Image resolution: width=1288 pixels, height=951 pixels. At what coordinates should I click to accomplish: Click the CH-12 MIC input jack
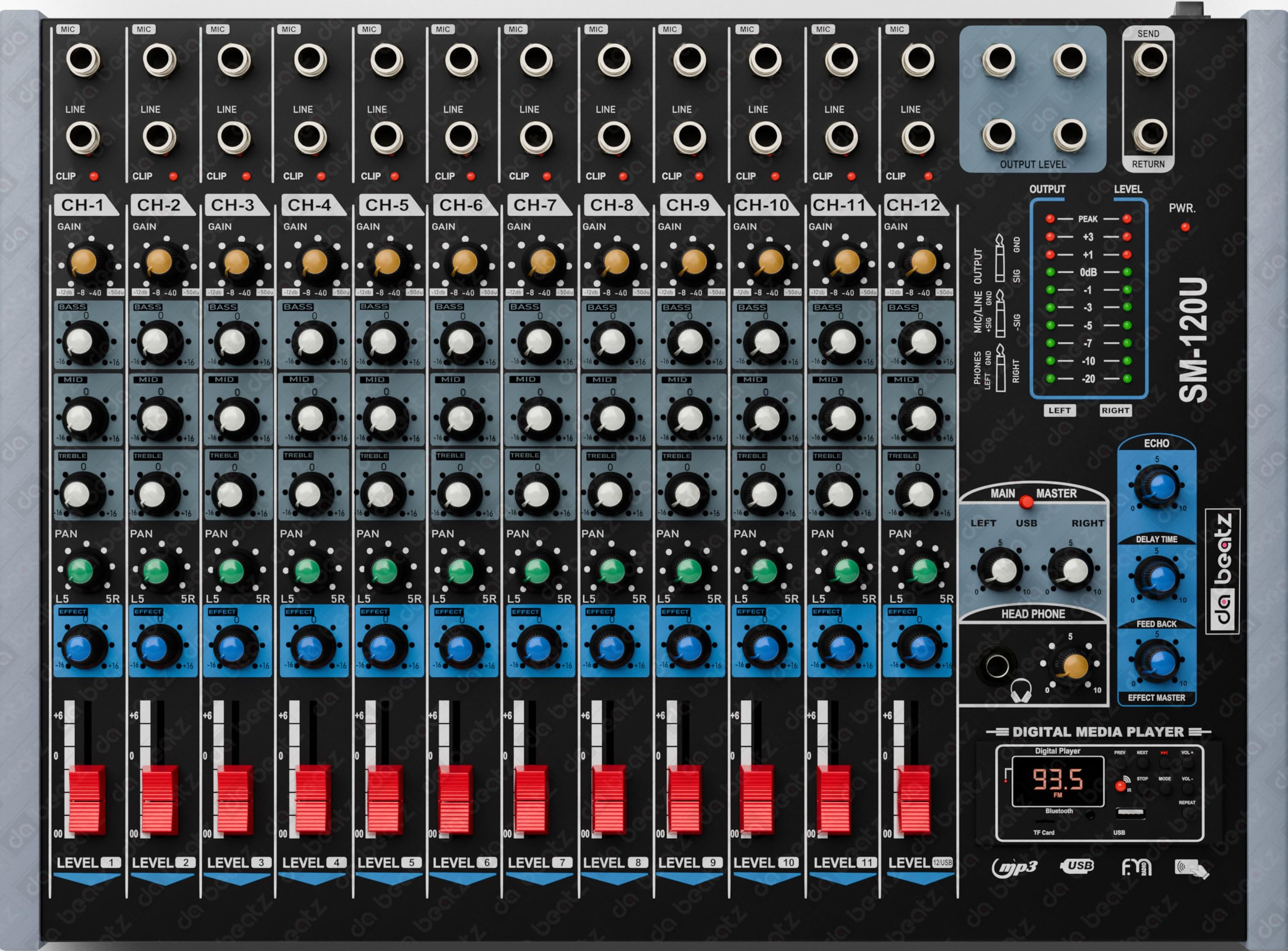click(918, 60)
